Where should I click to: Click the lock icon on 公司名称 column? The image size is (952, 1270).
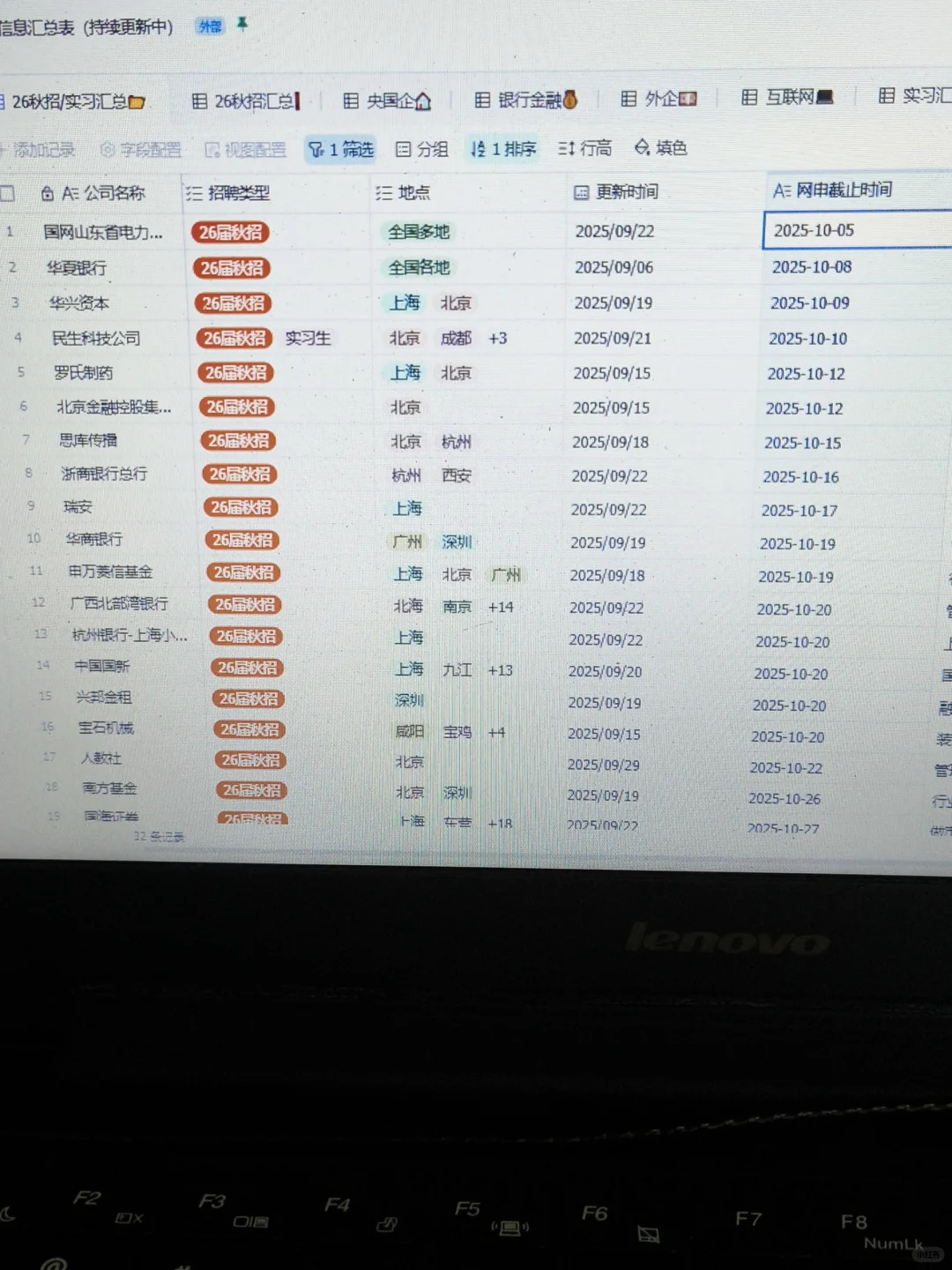pyautogui.click(x=48, y=193)
